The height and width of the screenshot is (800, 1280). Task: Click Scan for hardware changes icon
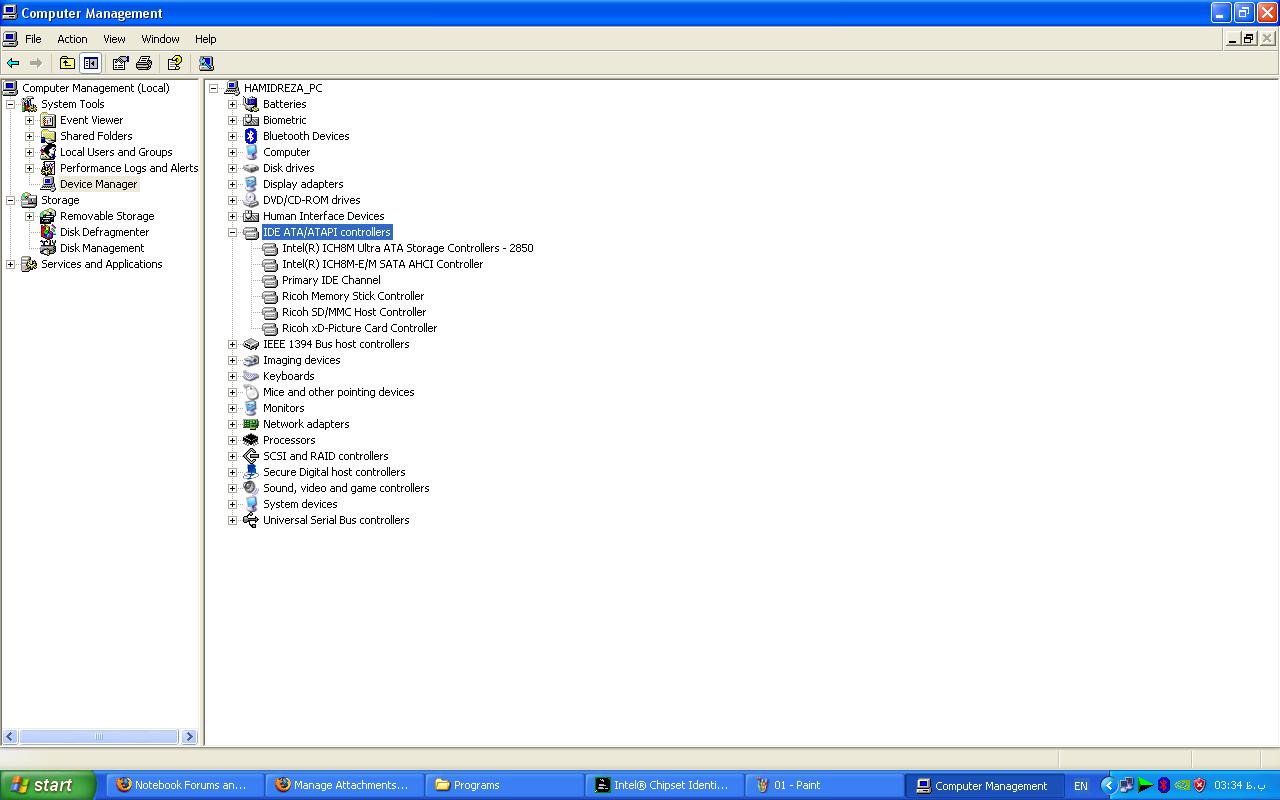coord(206,63)
